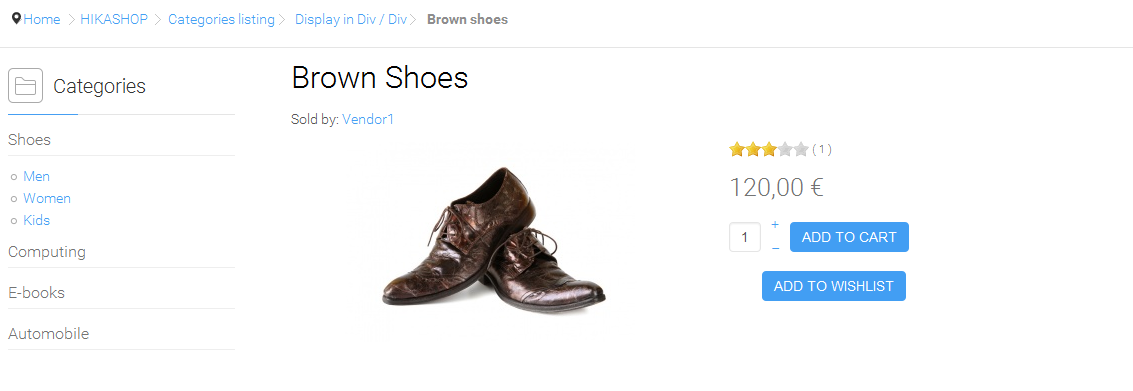Rate with the third star
This screenshot has width=1133, height=391.
(x=769, y=150)
